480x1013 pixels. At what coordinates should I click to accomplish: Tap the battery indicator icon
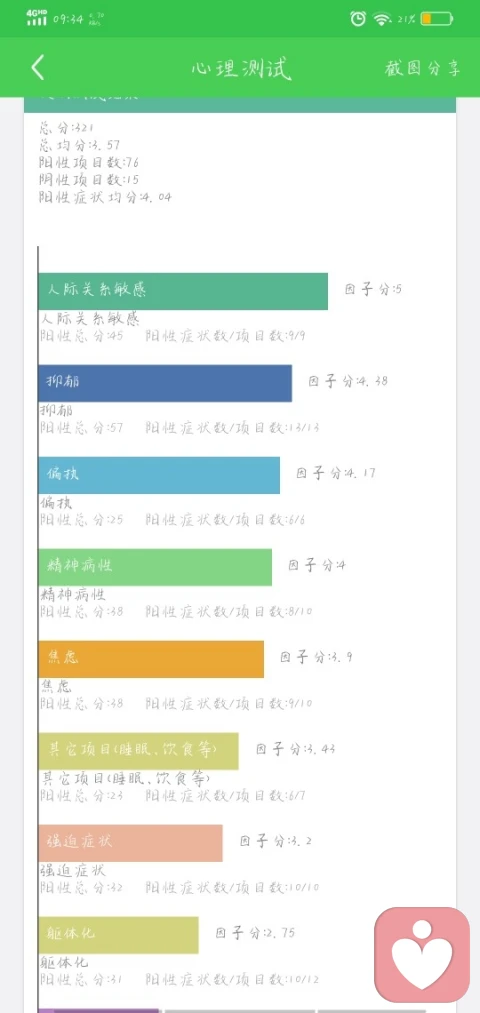coord(437,19)
